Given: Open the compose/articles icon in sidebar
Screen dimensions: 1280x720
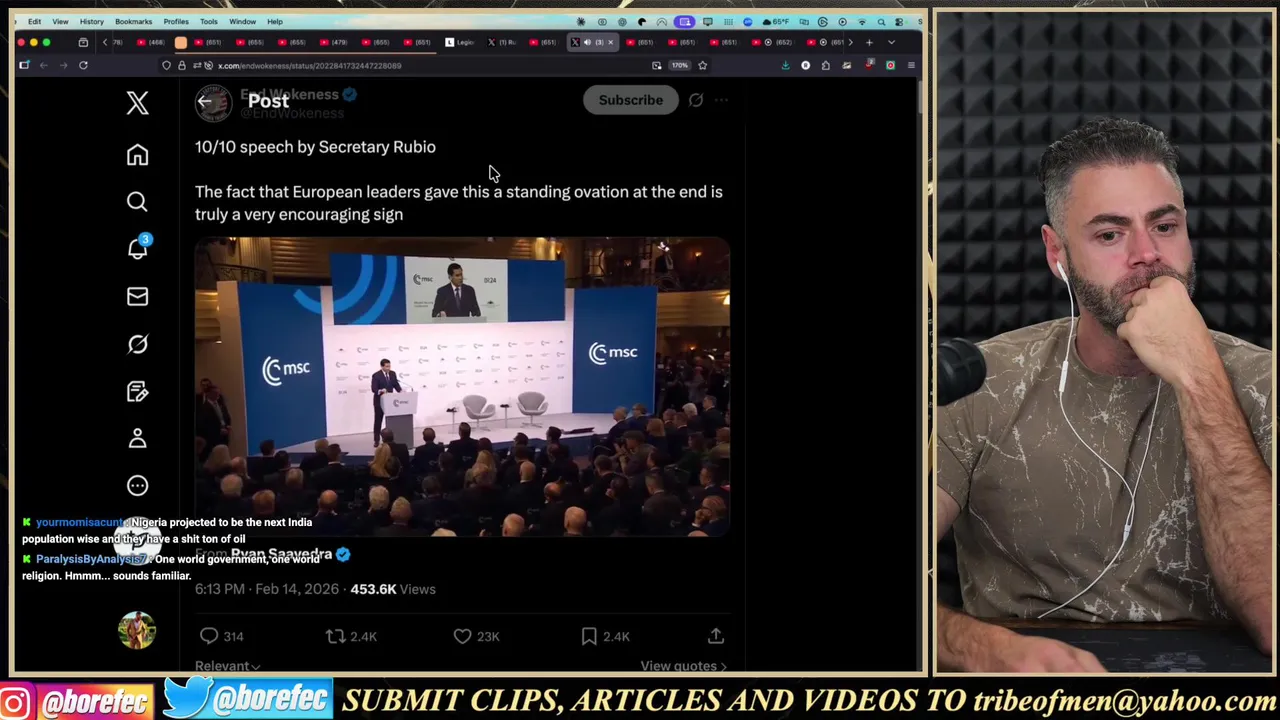Looking at the screenshot, I should (x=137, y=391).
